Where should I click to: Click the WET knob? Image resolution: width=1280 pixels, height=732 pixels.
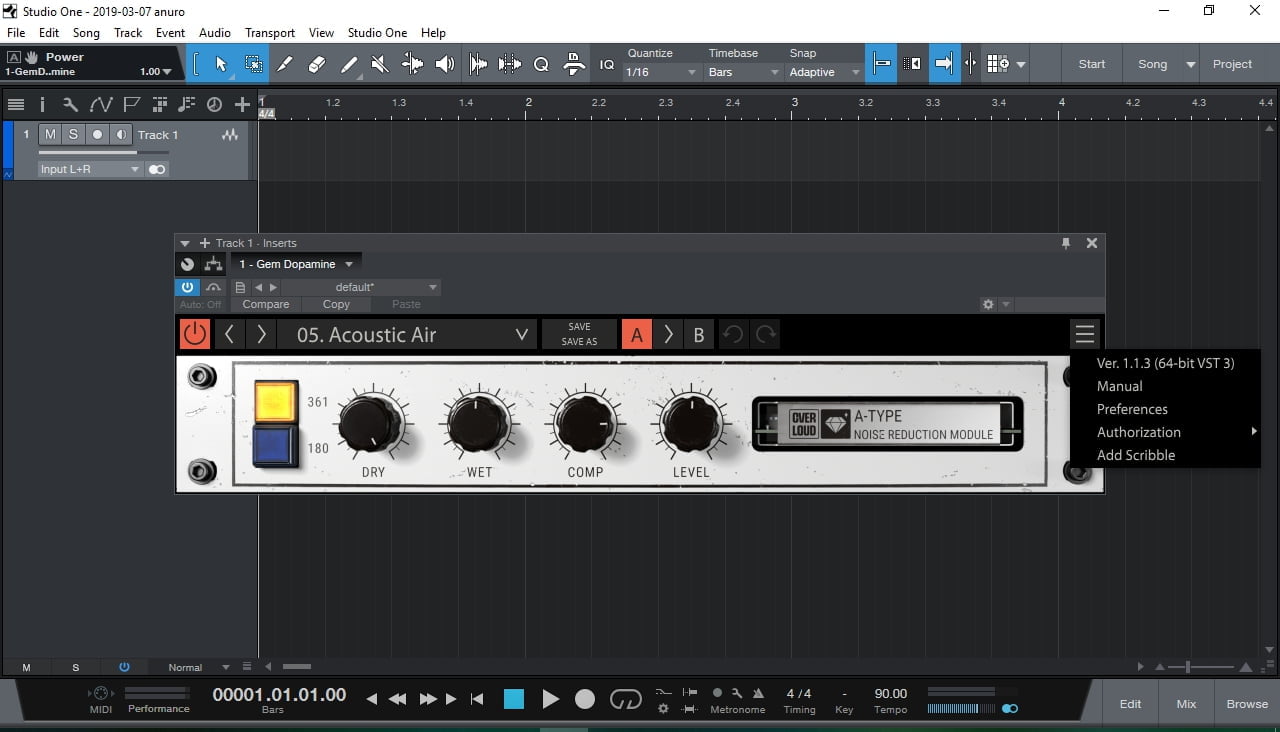click(479, 424)
